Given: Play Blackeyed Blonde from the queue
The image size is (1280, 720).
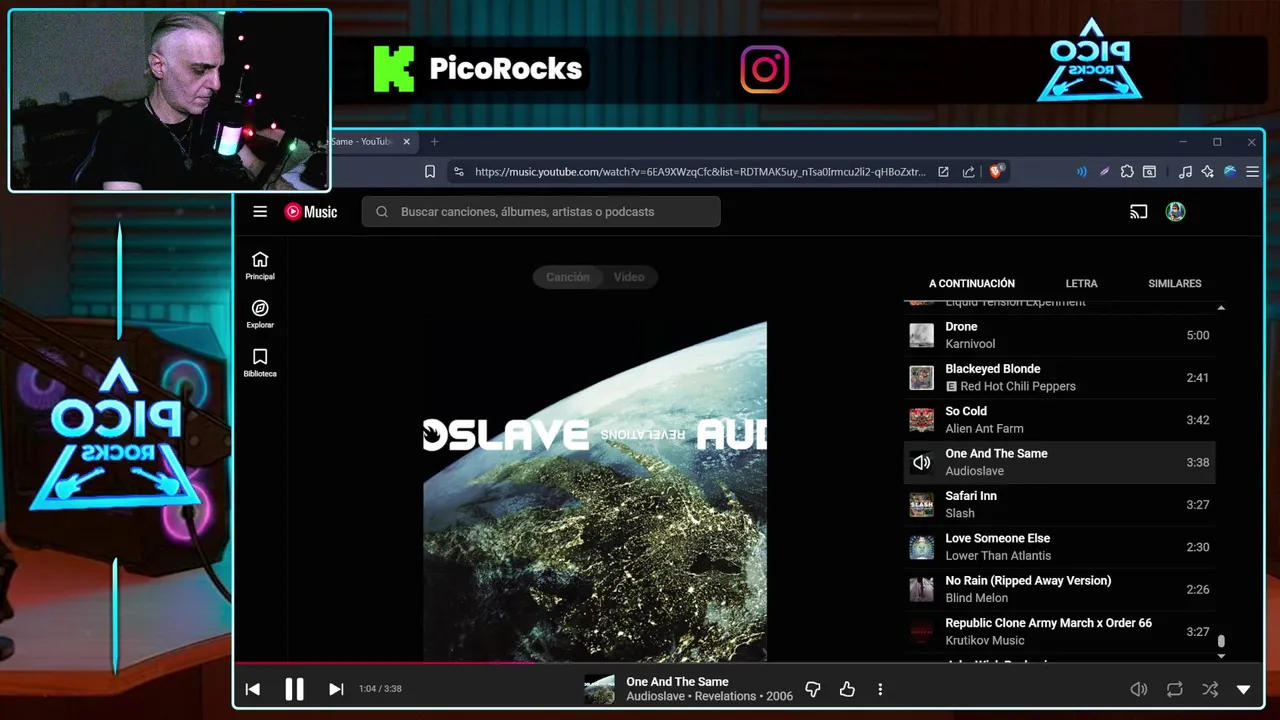Looking at the screenshot, I should point(1060,377).
